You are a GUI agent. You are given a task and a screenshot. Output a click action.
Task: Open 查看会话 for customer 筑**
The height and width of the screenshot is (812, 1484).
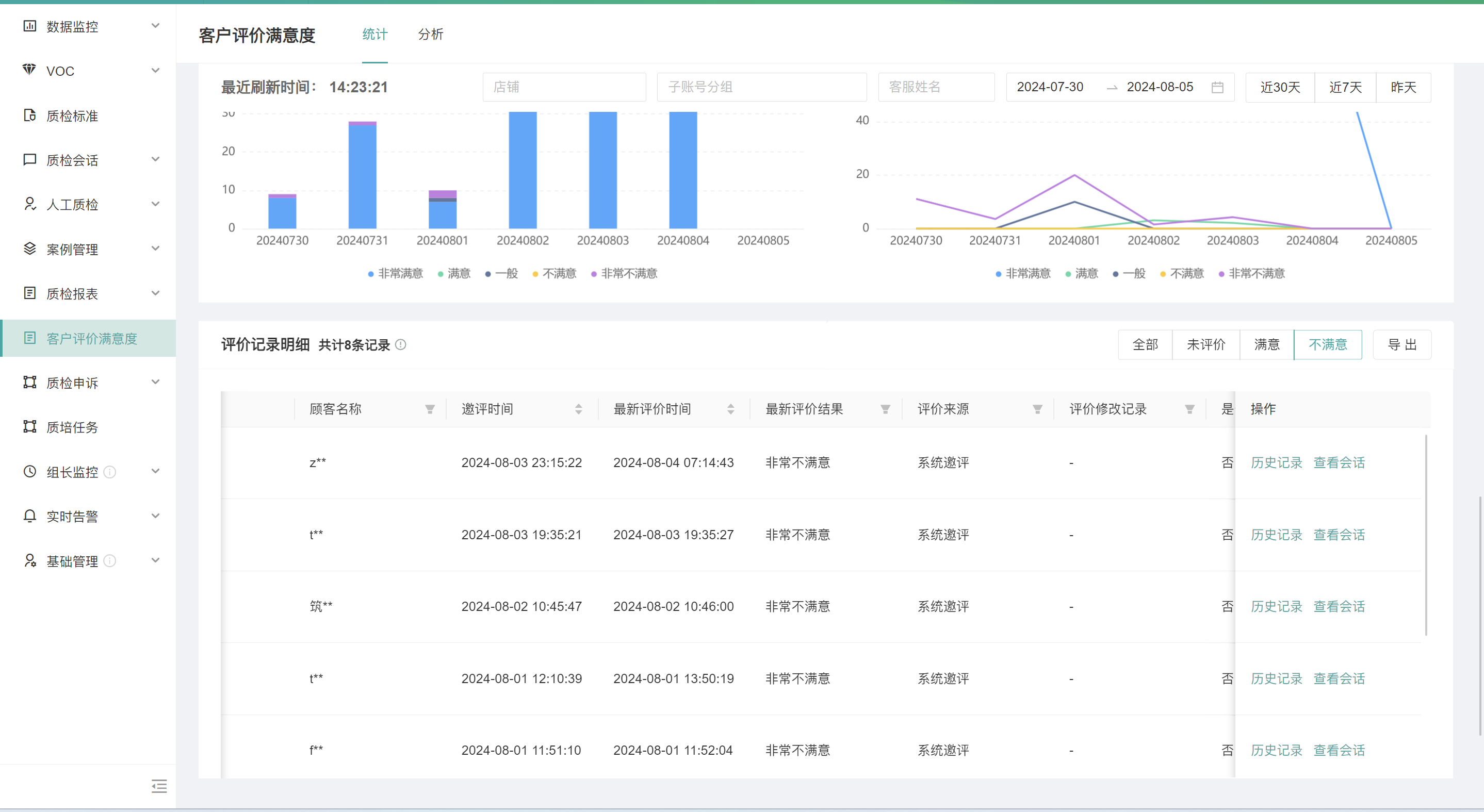point(1339,606)
